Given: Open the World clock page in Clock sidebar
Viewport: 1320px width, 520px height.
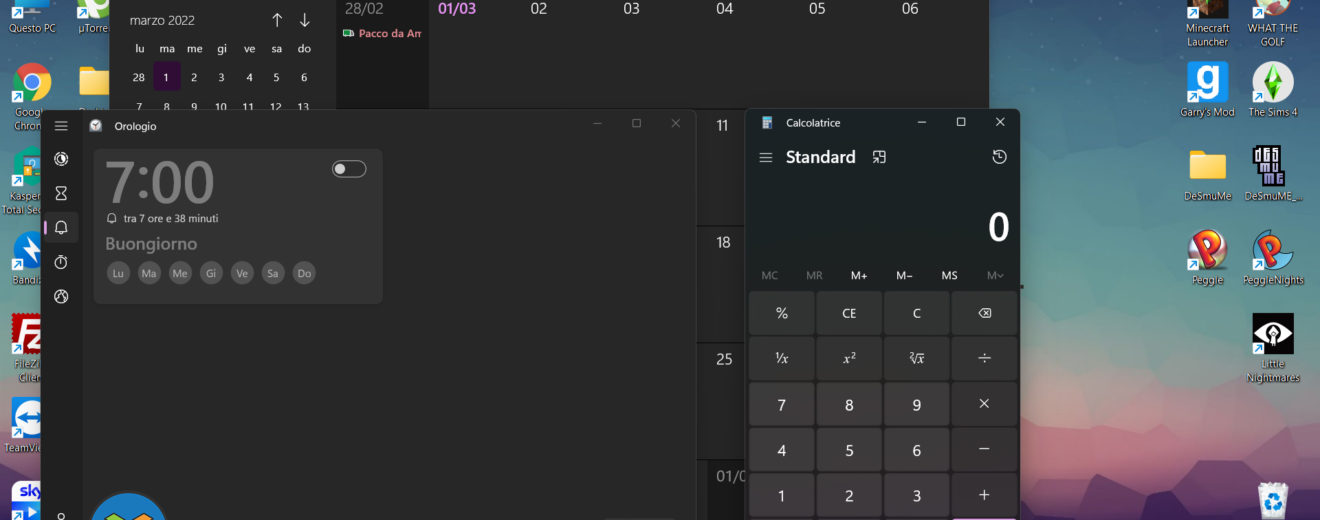Looking at the screenshot, I should tap(61, 296).
